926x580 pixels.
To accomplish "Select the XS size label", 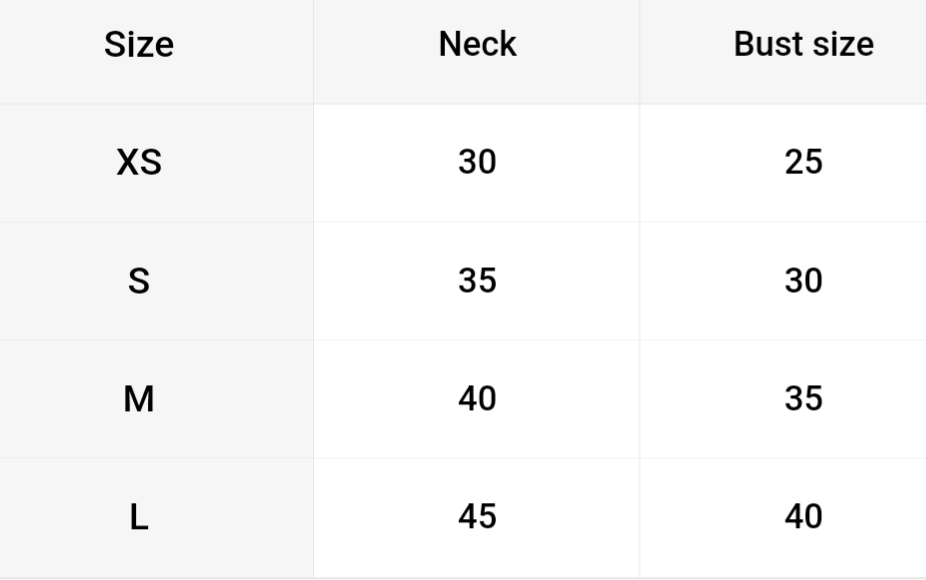I will click(x=139, y=162).
